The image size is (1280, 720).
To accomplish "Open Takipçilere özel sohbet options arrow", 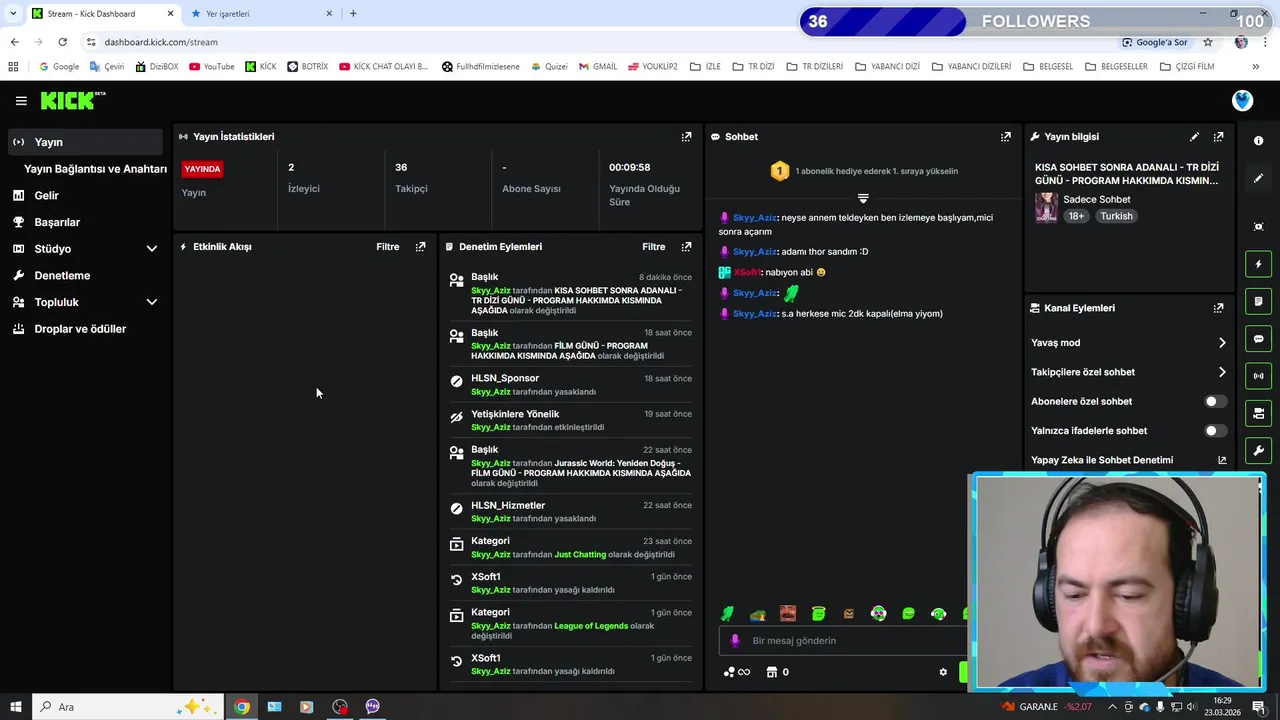I will click(x=1222, y=372).
